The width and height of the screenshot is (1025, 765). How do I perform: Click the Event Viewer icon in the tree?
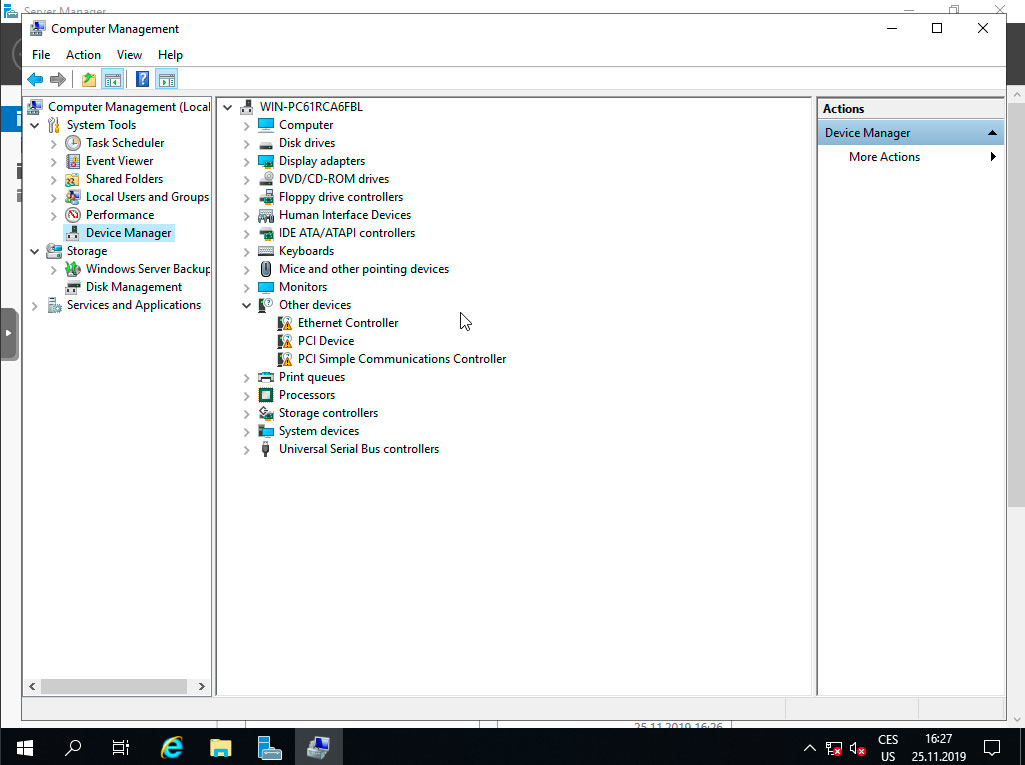(71, 160)
